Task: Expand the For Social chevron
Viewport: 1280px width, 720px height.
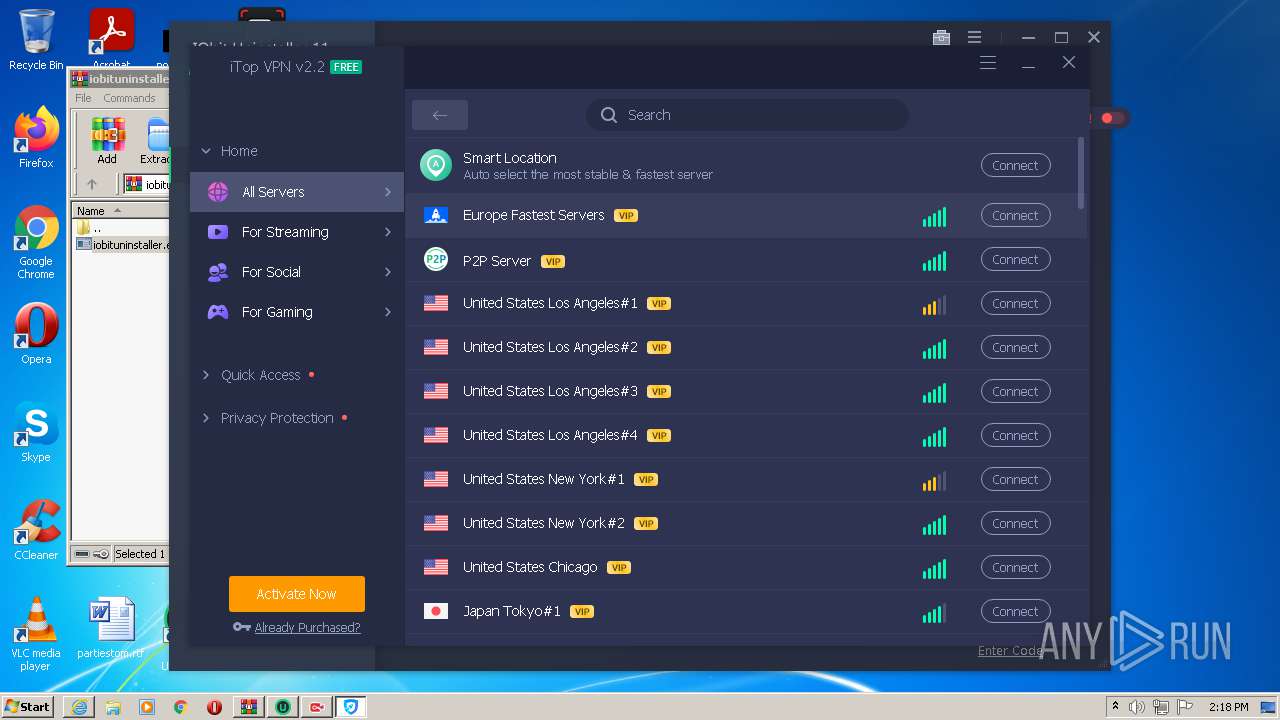Action: [x=388, y=272]
